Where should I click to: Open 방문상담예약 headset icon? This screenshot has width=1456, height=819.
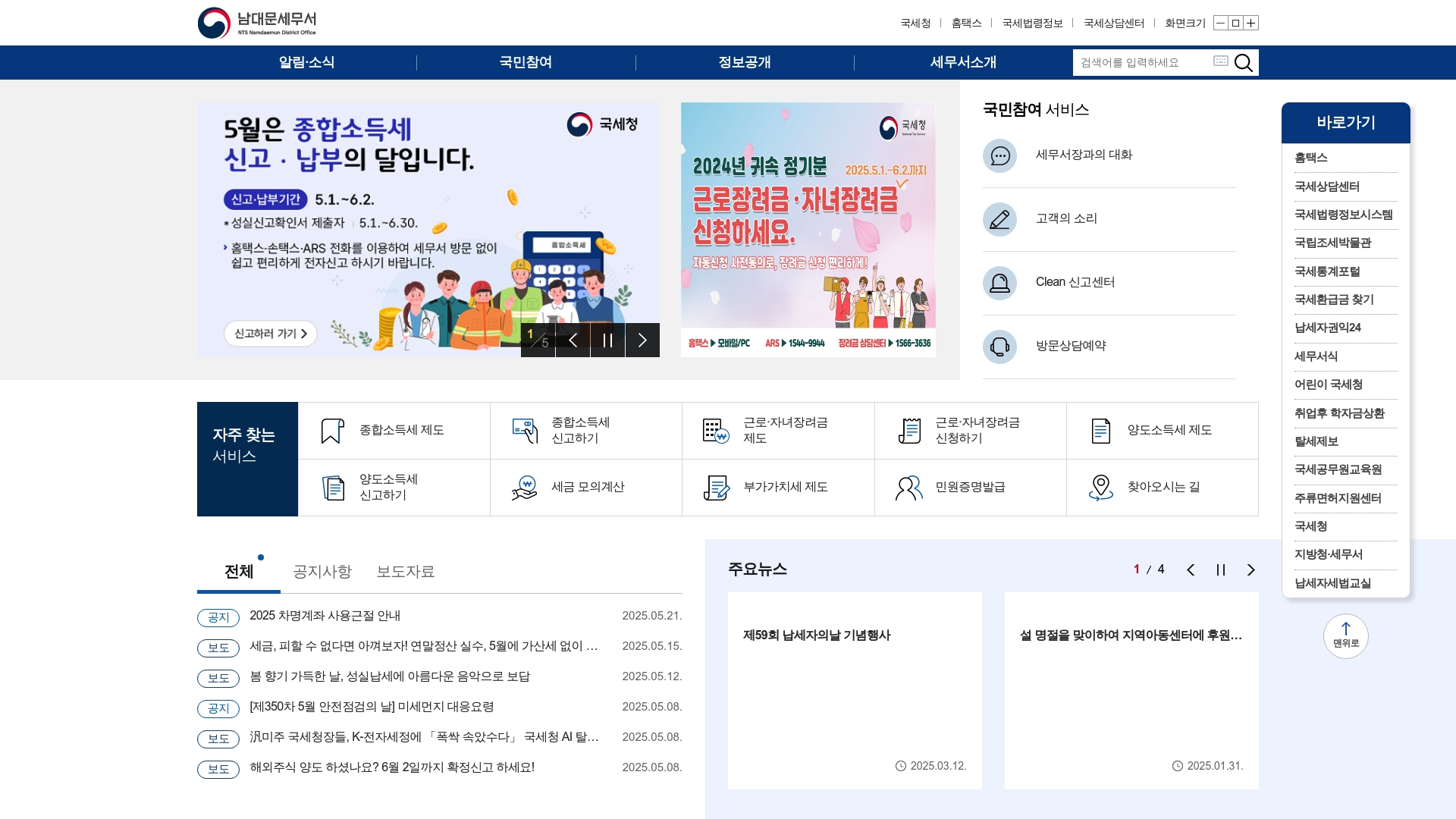pos(999,347)
